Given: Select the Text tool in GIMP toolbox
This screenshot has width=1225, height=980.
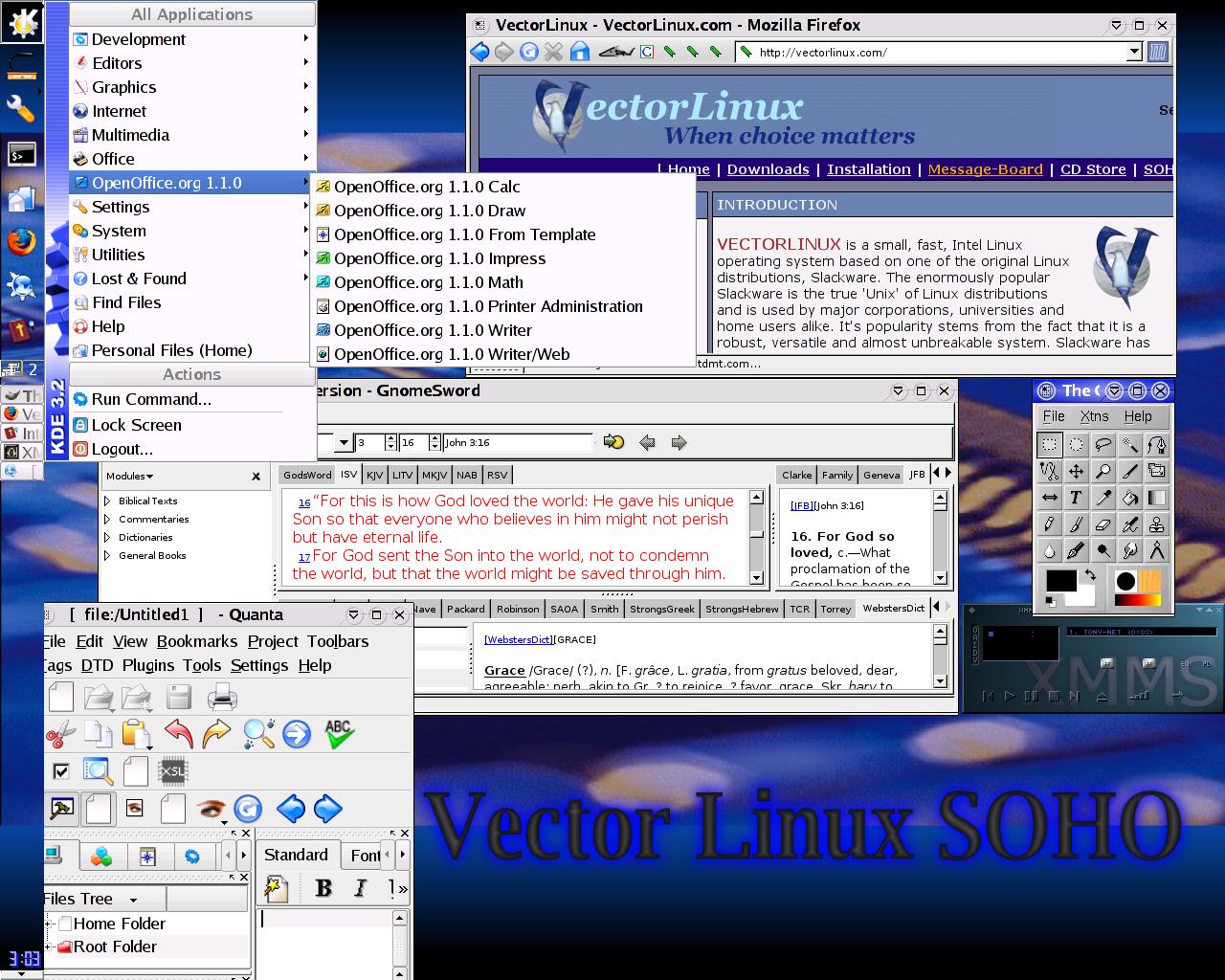Looking at the screenshot, I should (1077, 498).
